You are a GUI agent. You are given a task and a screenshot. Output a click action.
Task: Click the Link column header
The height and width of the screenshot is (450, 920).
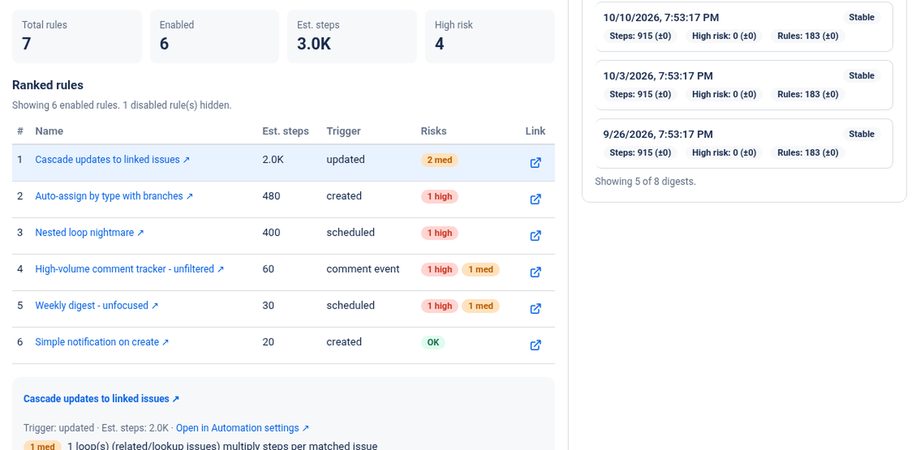pos(535,131)
